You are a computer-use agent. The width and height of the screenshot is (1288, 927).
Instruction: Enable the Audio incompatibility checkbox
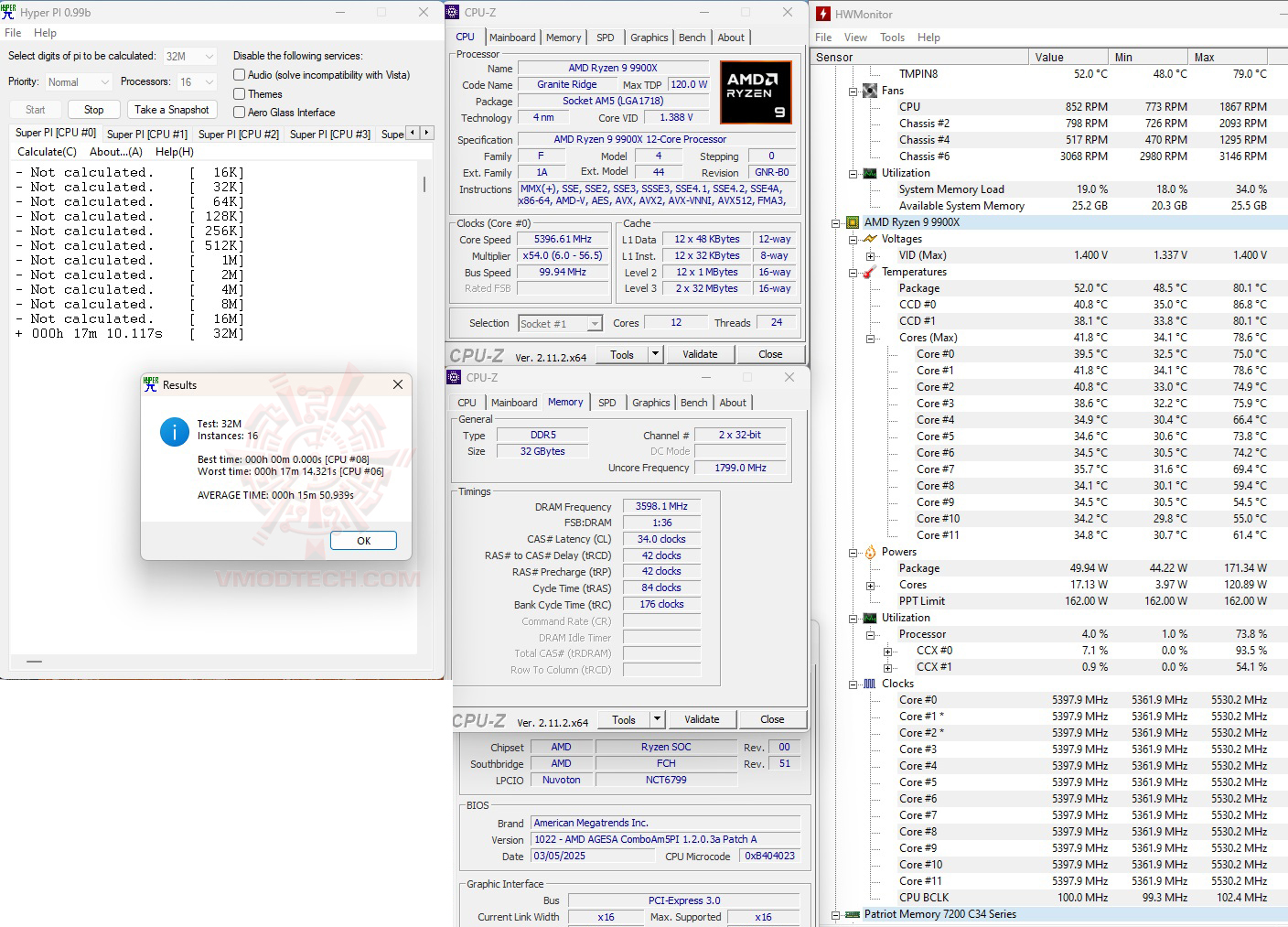239,74
